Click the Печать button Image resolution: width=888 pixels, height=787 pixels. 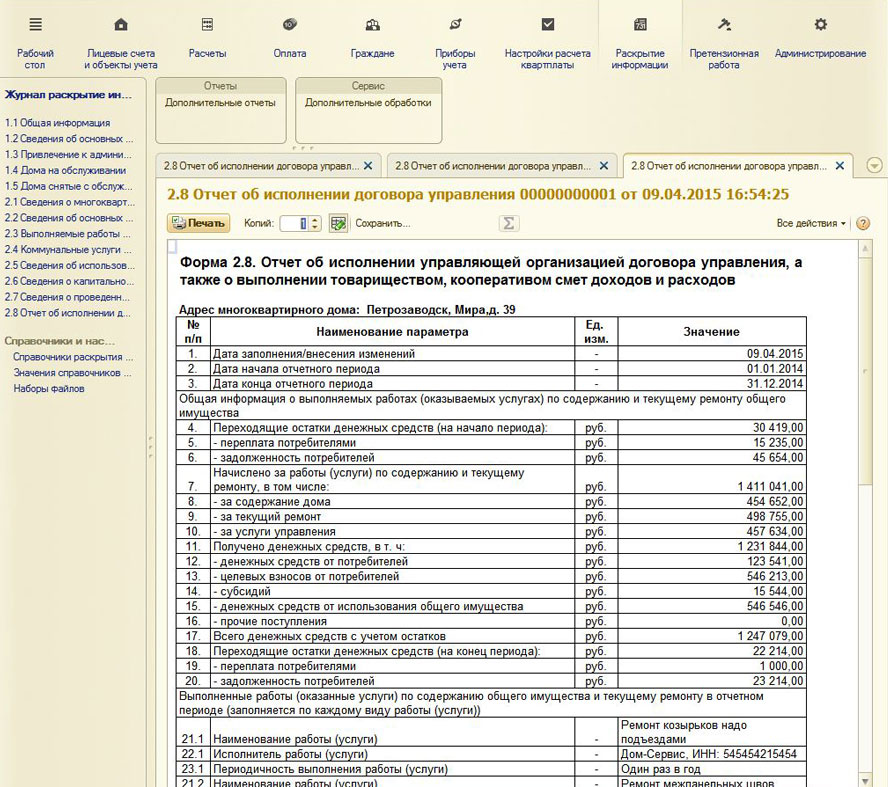point(198,223)
